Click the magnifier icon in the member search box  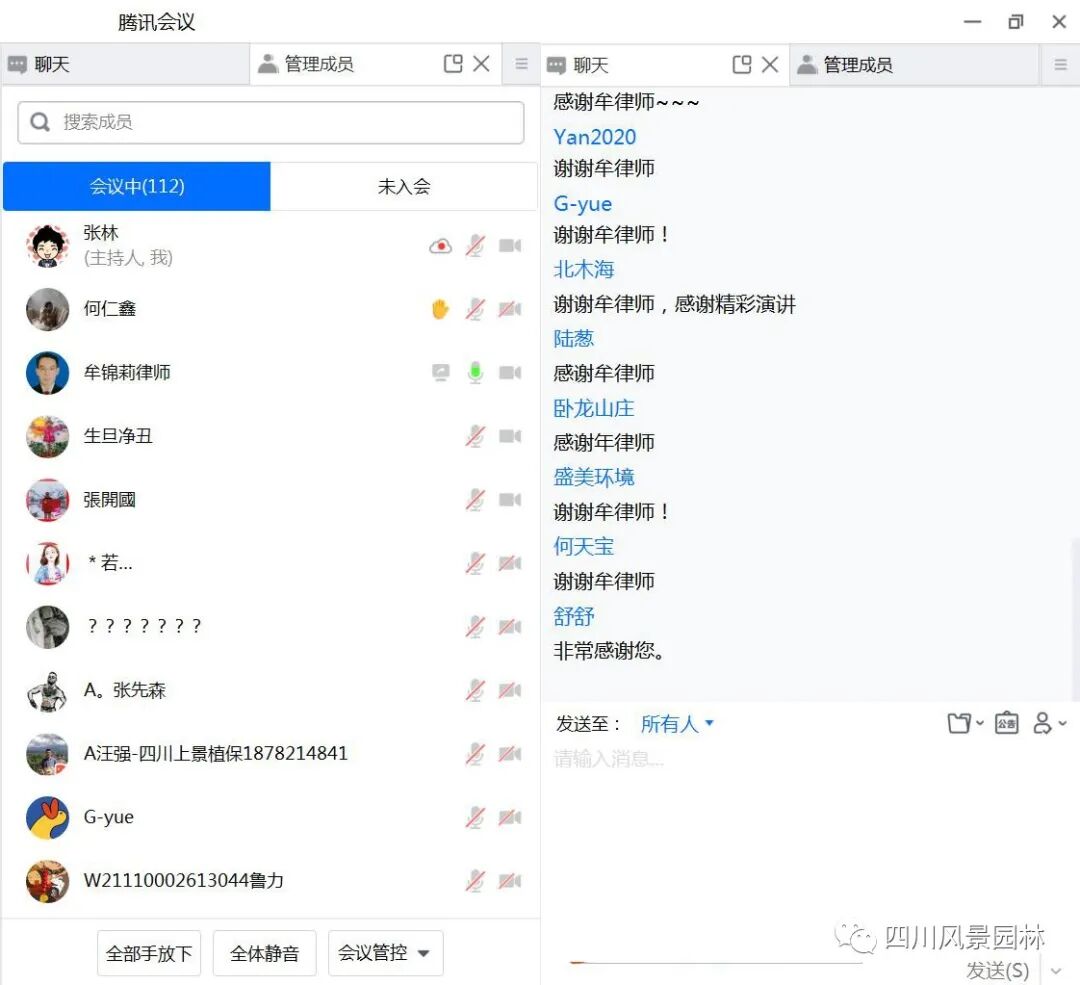[41, 122]
